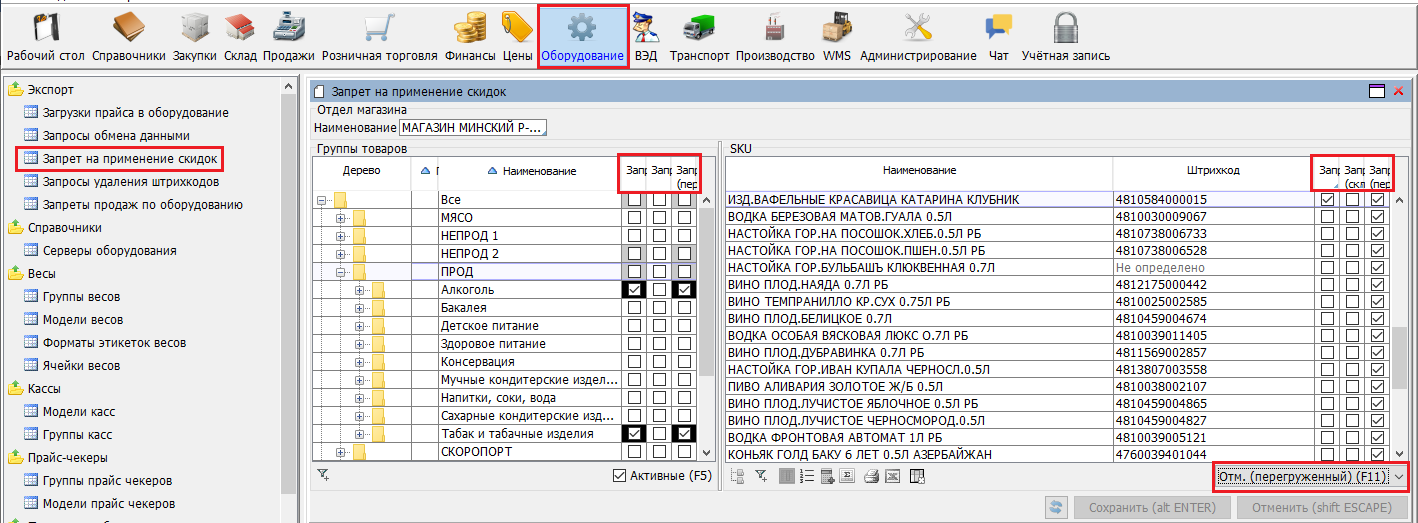Toggle the Активные (F5) checkbox
The image size is (1418, 523).
619,476
